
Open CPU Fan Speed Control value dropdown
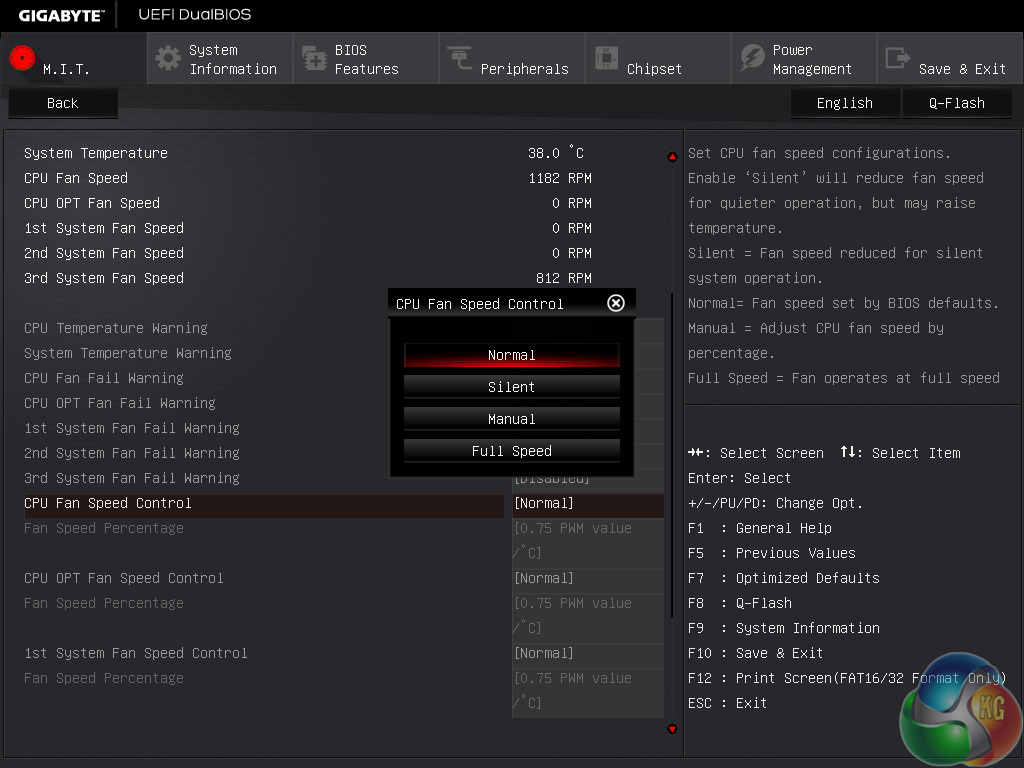[587, 503]
